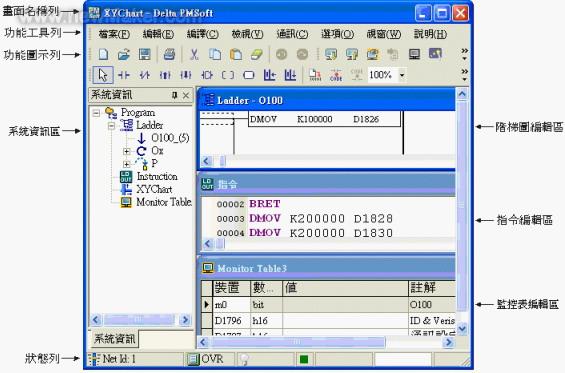Click the New file icon
565x373 pixels.
pos(104,55)
